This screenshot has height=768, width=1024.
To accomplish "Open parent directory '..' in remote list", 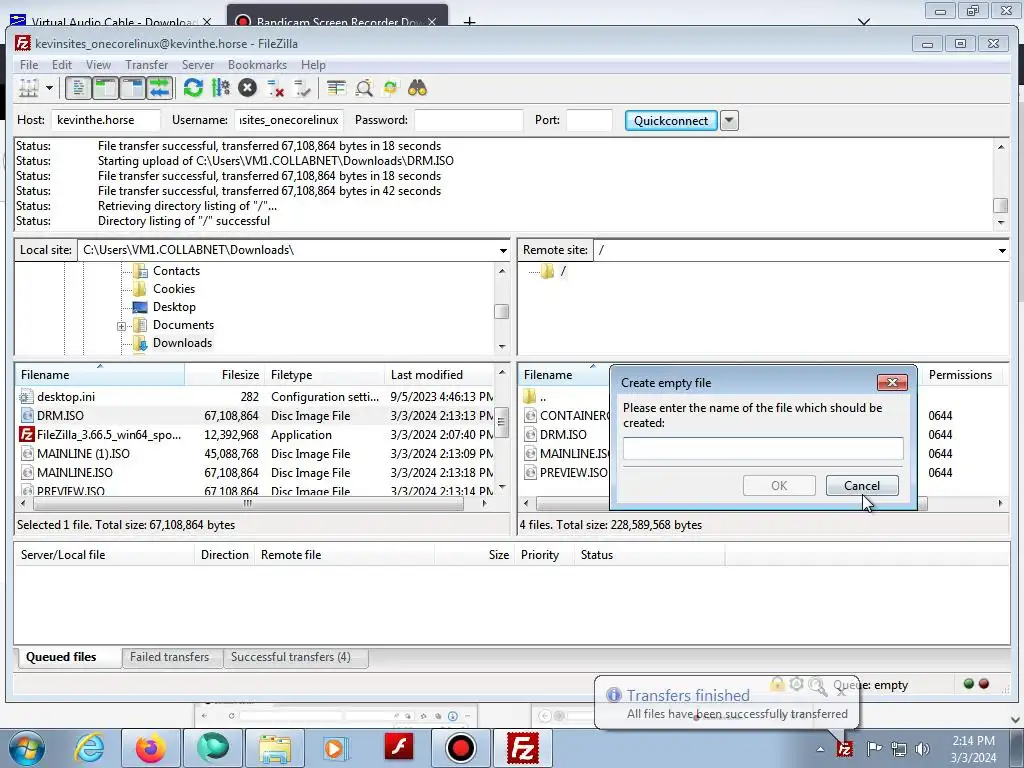I will click(543, 396).
